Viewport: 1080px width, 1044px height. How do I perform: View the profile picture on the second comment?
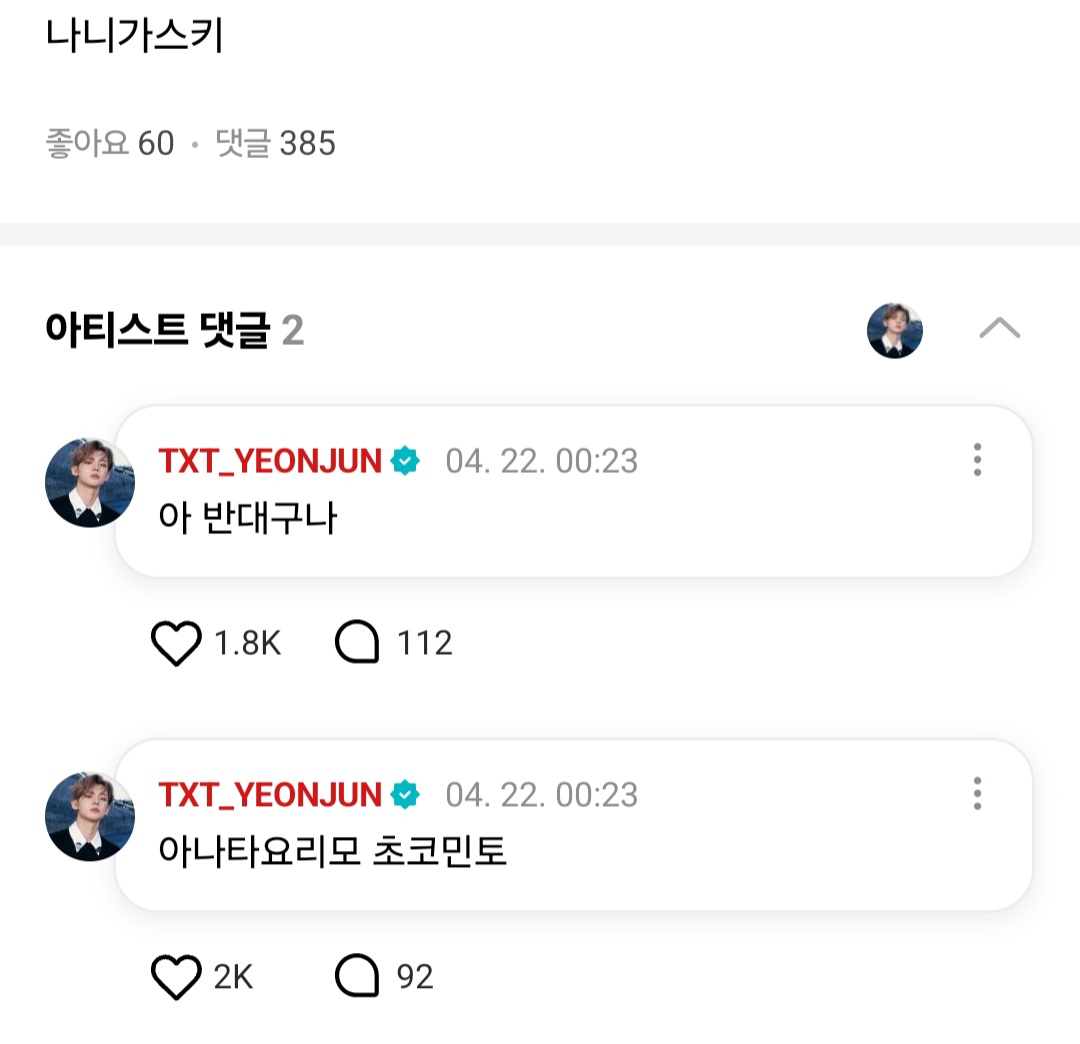coord(90,817)
